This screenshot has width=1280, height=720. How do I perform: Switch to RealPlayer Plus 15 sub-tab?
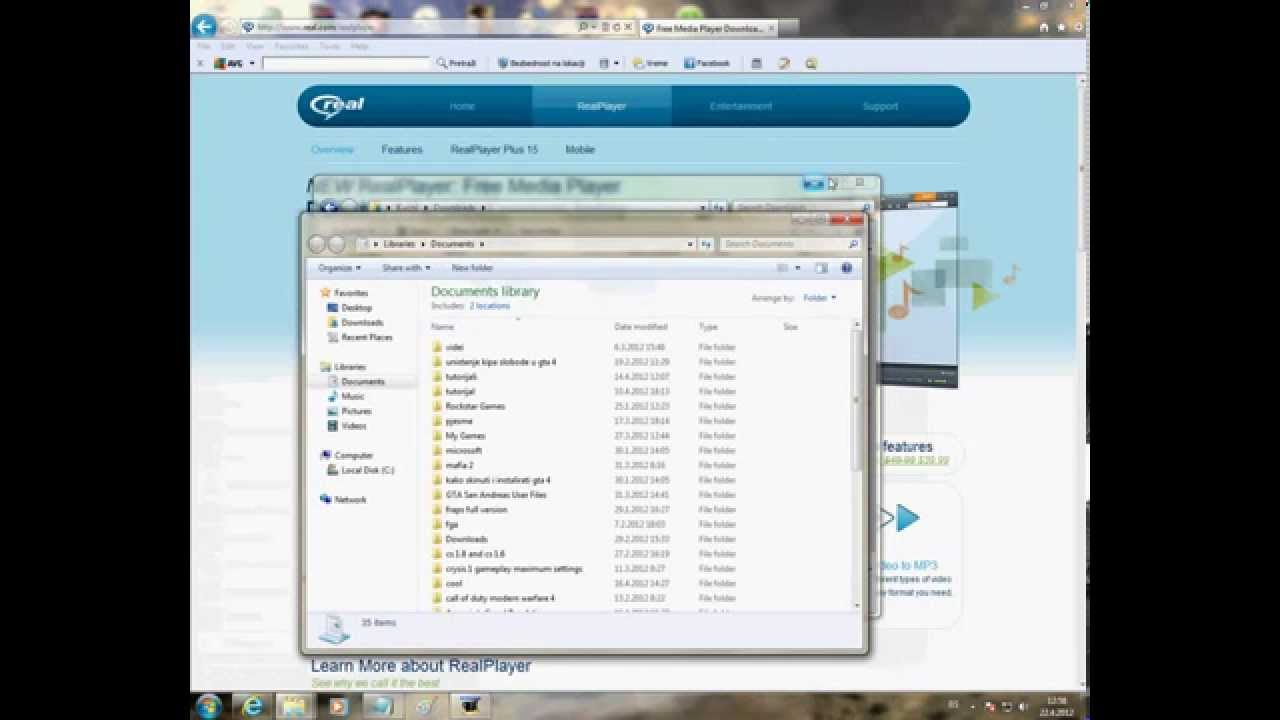[x=494, y=150]
